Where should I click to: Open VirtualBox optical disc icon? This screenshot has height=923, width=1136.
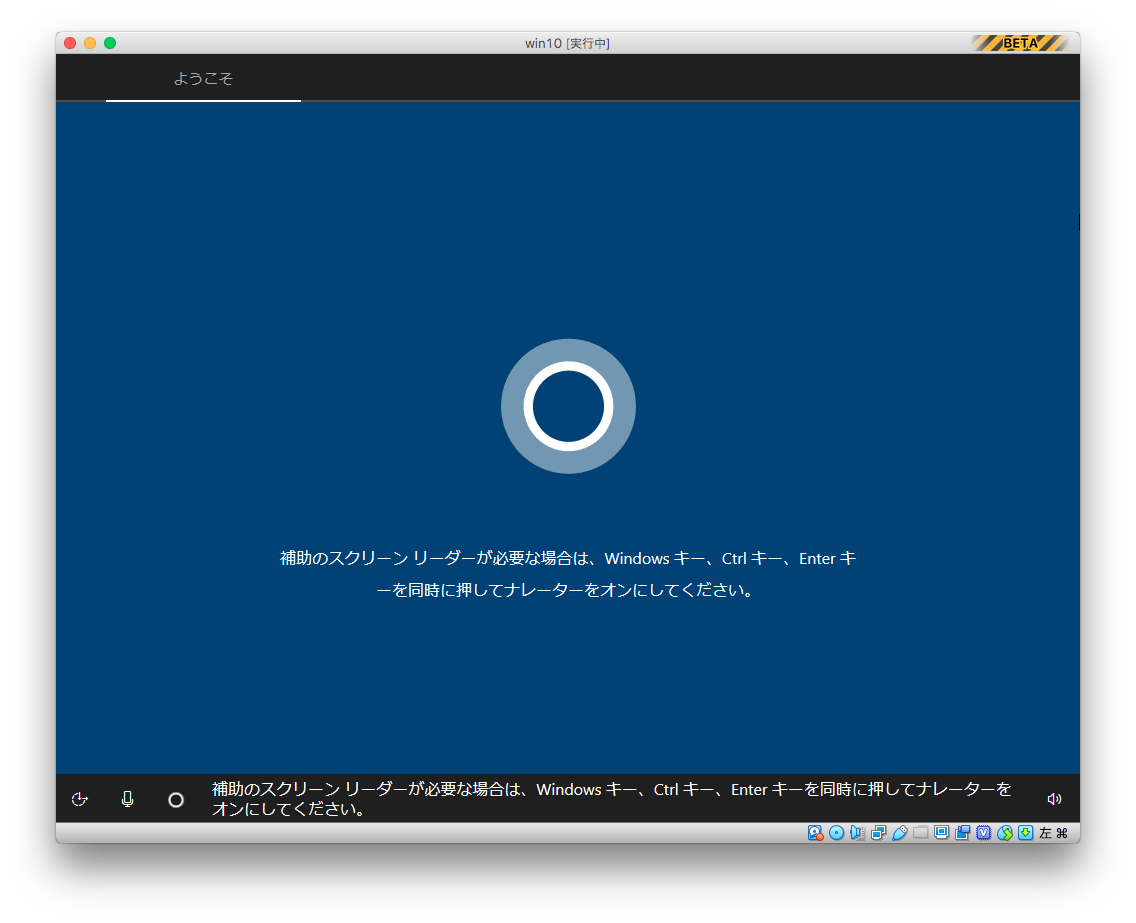coord(836,833)
